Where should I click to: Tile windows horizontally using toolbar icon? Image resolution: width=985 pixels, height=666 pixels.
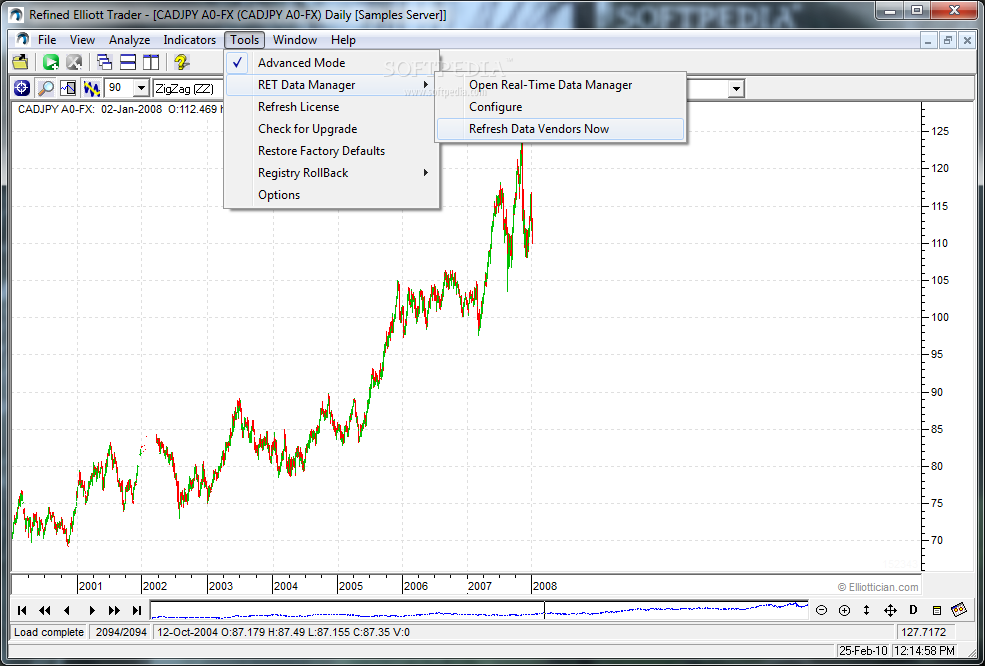[128, 62]
